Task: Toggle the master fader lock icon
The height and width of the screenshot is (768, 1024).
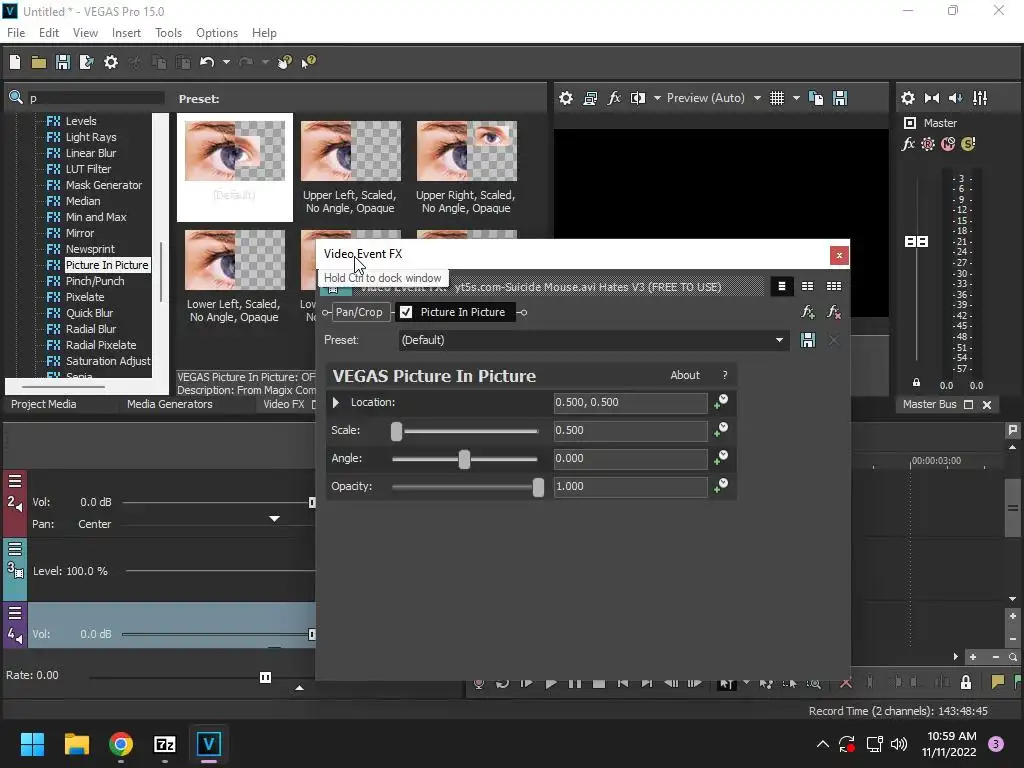Action: click(916, 383)
